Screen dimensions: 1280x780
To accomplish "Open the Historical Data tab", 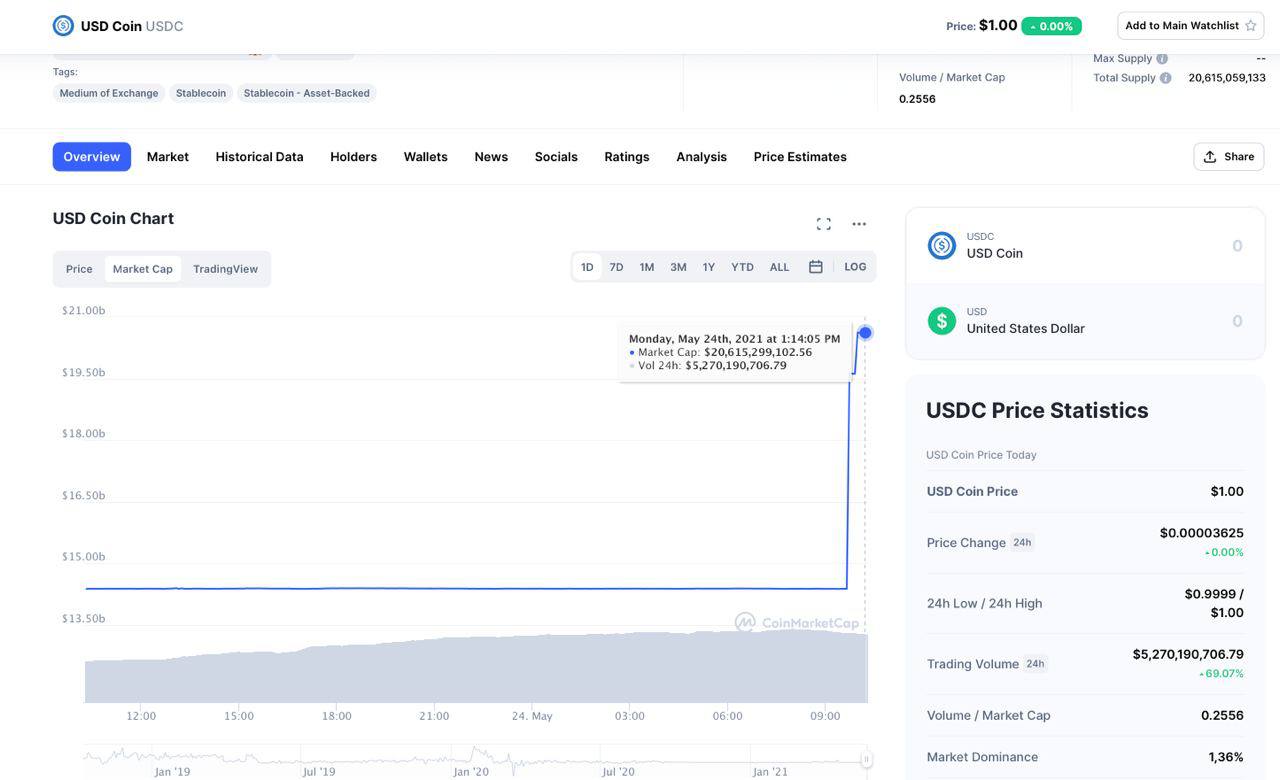I will coord(260,157).
